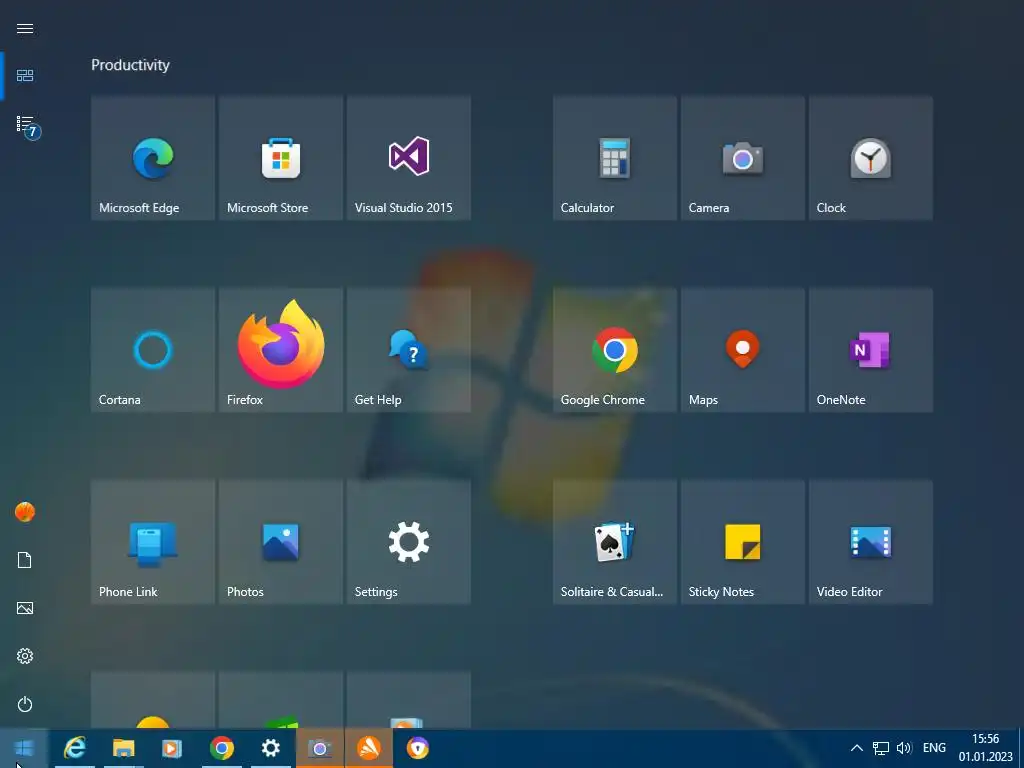The height and width of the screenshot is (768, 1024).
Task: Open the Photos tile
Action: point(281,542)
